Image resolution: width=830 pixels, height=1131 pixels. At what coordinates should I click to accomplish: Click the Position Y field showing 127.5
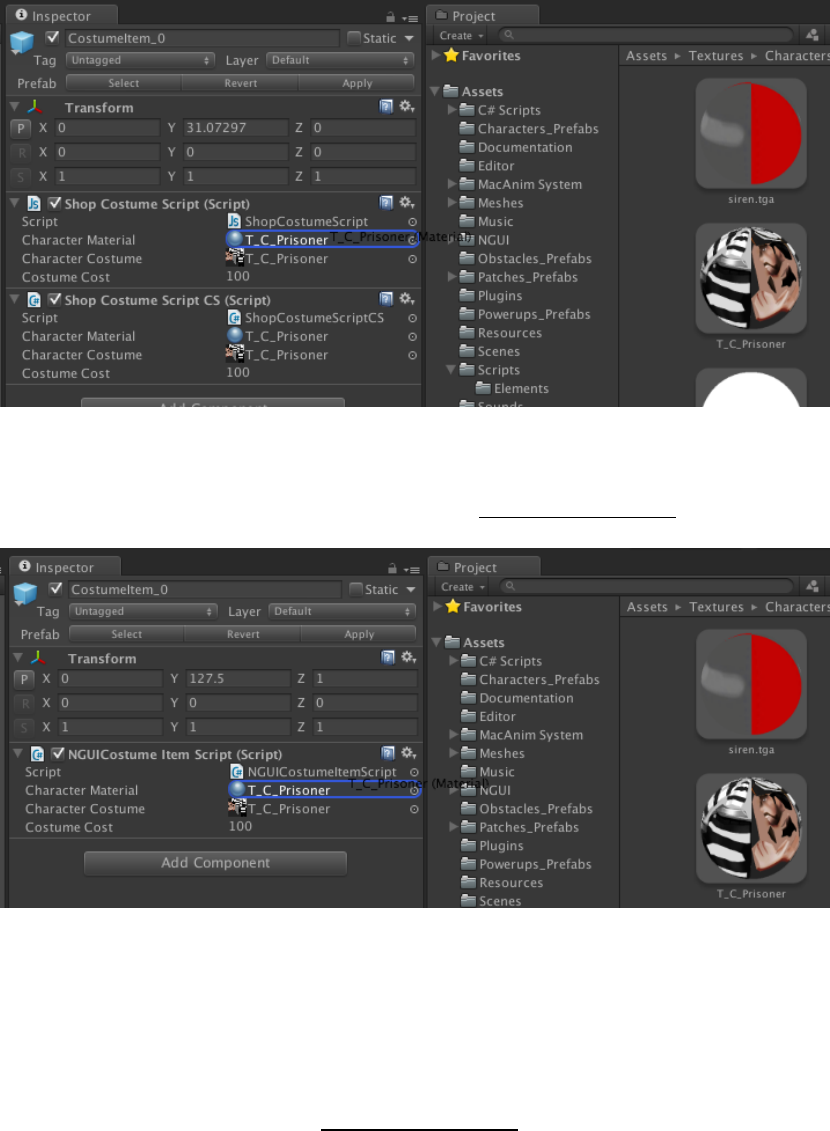click(238, 679)
